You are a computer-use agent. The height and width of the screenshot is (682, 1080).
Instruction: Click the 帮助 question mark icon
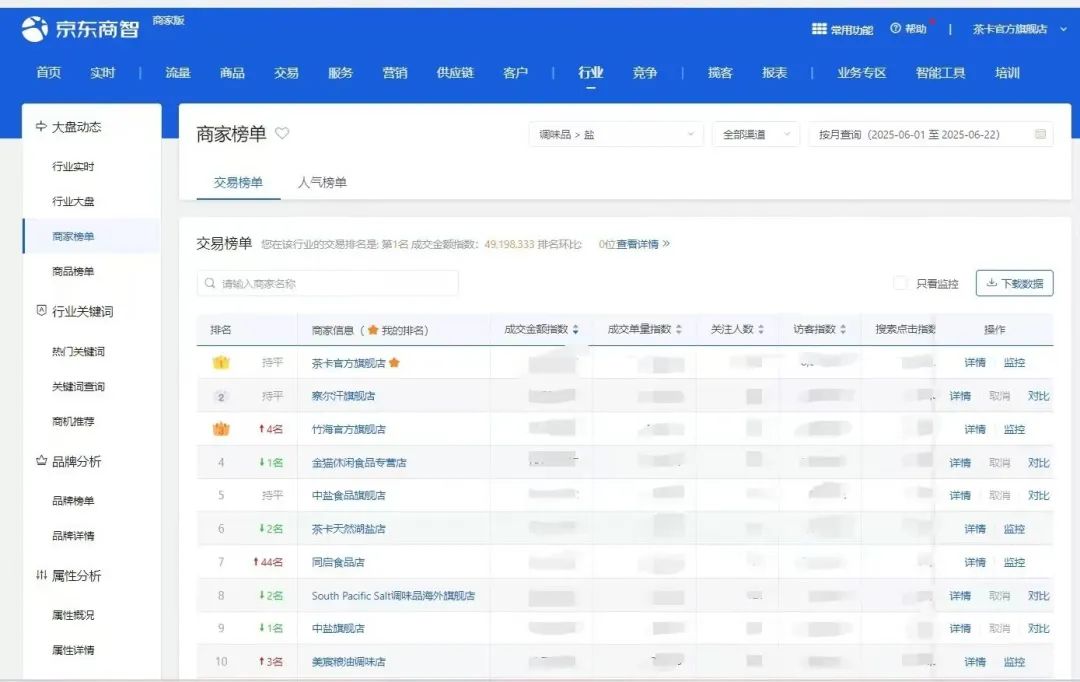tap(895, 29)
